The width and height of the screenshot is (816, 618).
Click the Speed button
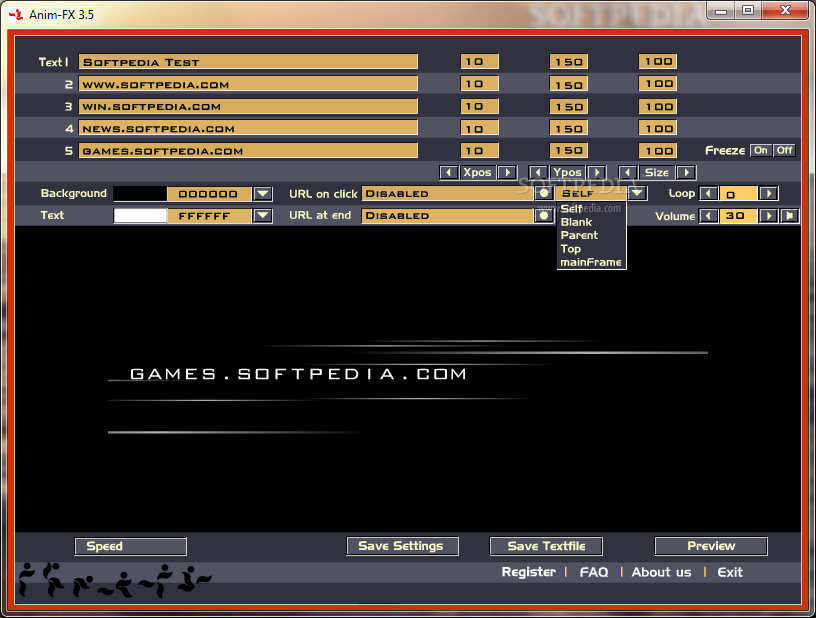(x=131, y=546)
